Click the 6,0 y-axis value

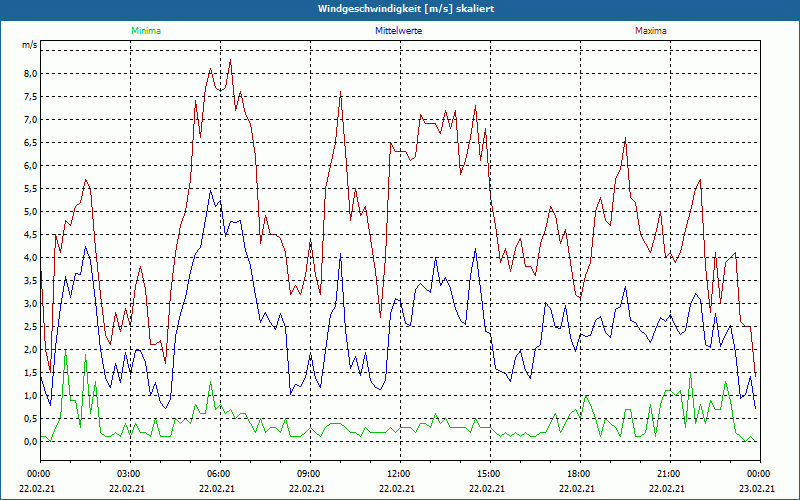pyautogui.click(x=31, y=165)
